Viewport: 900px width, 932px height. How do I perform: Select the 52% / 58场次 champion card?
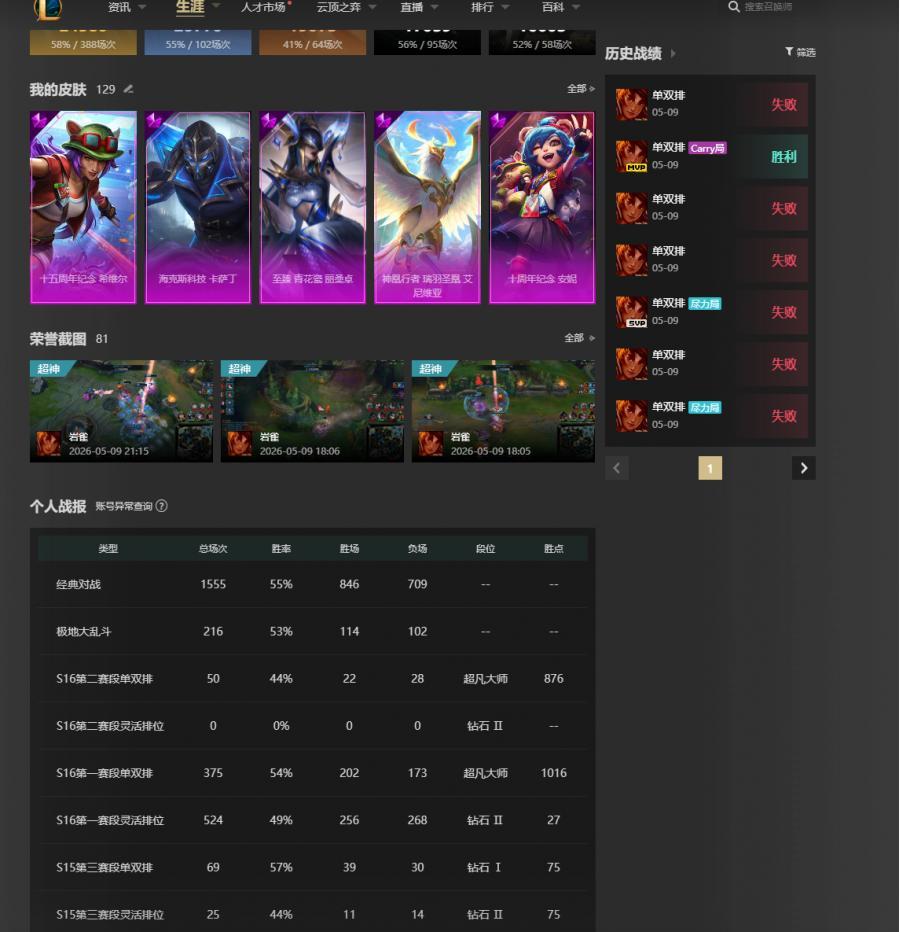click(x=542, y=42)
